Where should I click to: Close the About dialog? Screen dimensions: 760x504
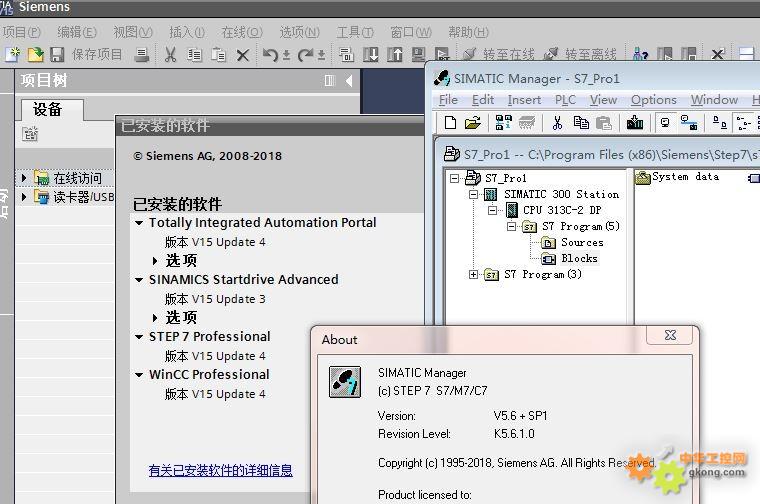[x=670, y=335]
